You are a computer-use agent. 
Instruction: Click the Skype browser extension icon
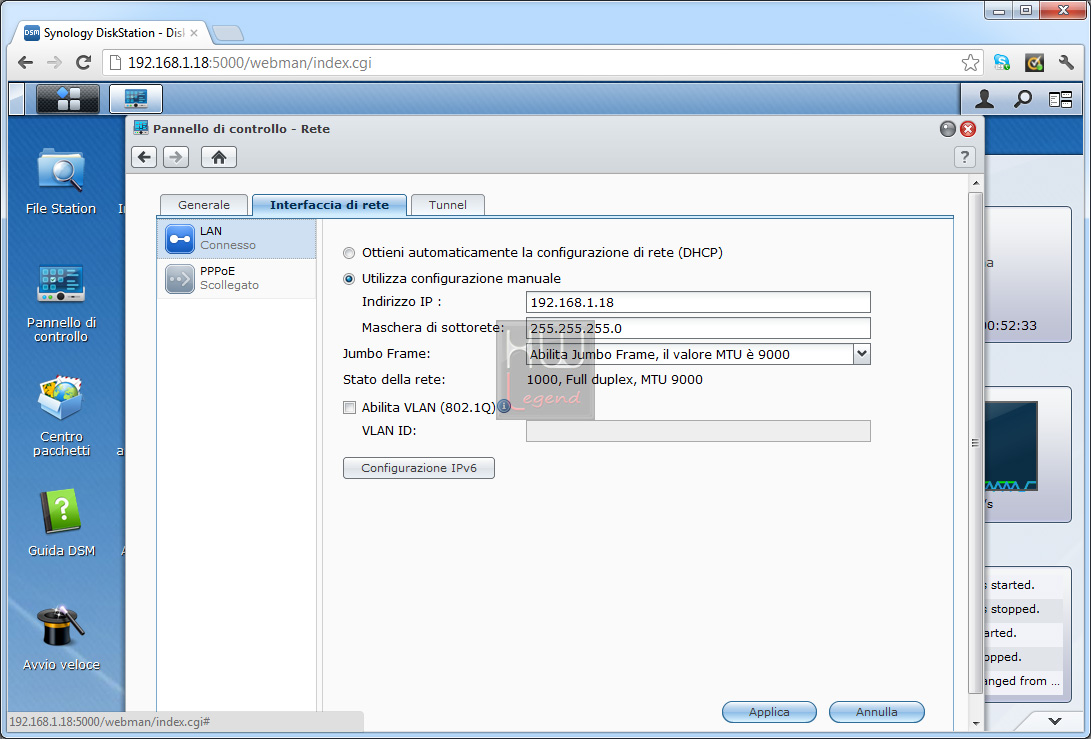(1002, 63)
